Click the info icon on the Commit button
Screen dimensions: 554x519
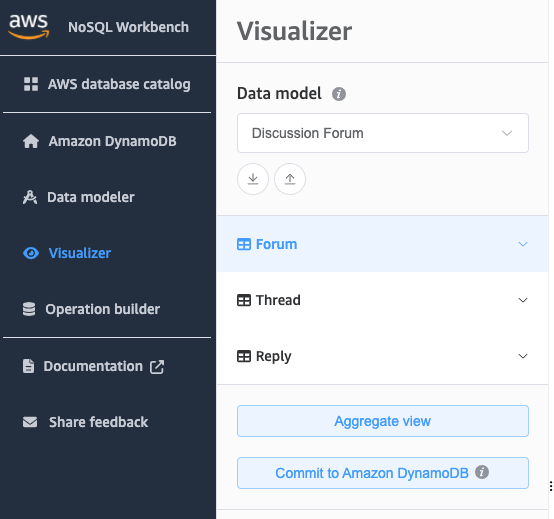(482, 472)
